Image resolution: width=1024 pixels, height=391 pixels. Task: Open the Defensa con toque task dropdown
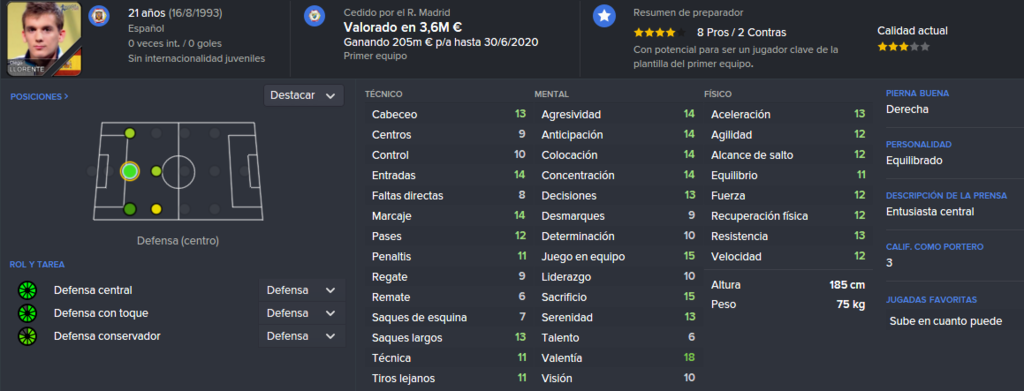point(301,313)
